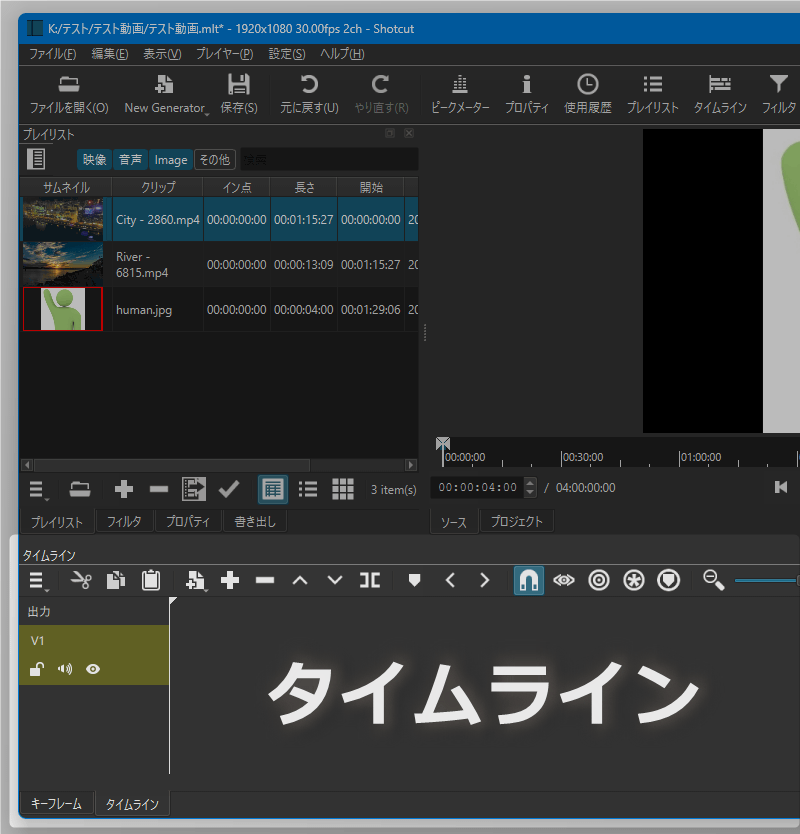This screenshot has height=834, width=800.
Task: Click playlist remove (−) icon
Action: (159, 489)
